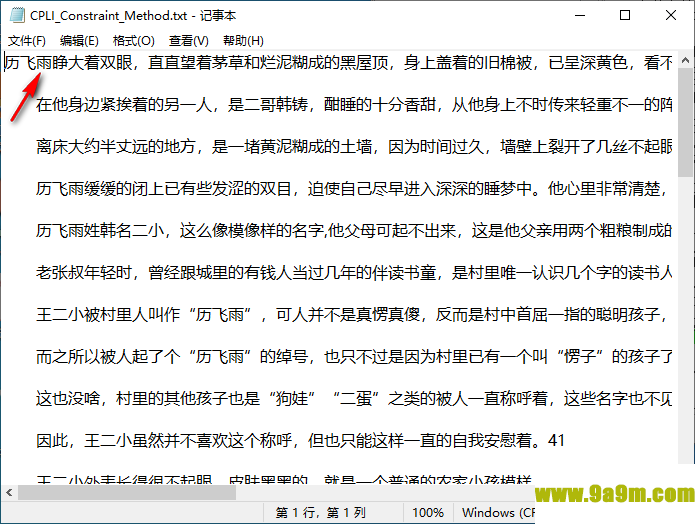Click line starting 而之所以被人起了个
The height and width of the screenshot is (524, 695).
tap(354, 356)
